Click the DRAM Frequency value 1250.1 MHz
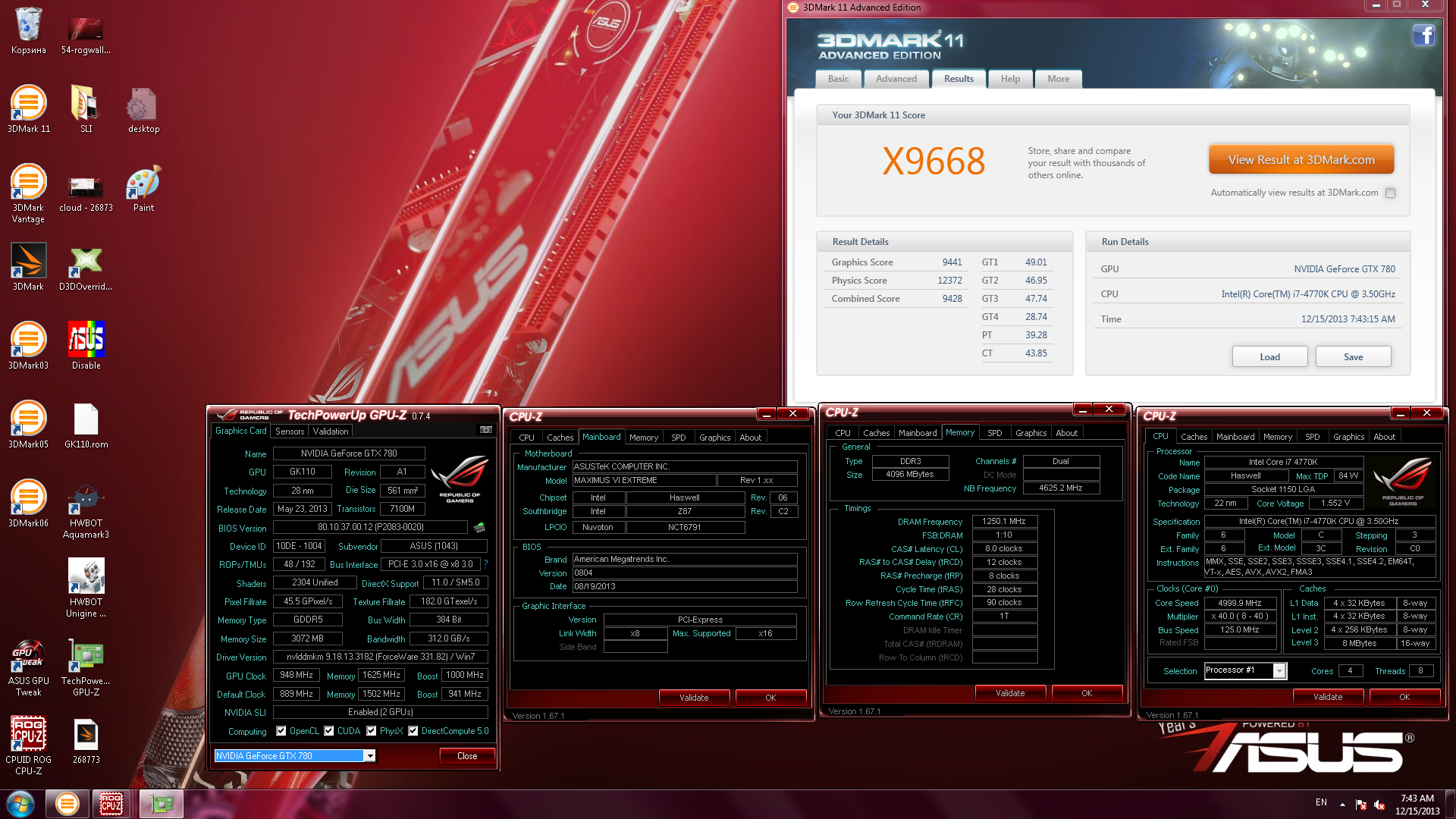Viewport: 1456px width, 819px height. coord(1004,522)
